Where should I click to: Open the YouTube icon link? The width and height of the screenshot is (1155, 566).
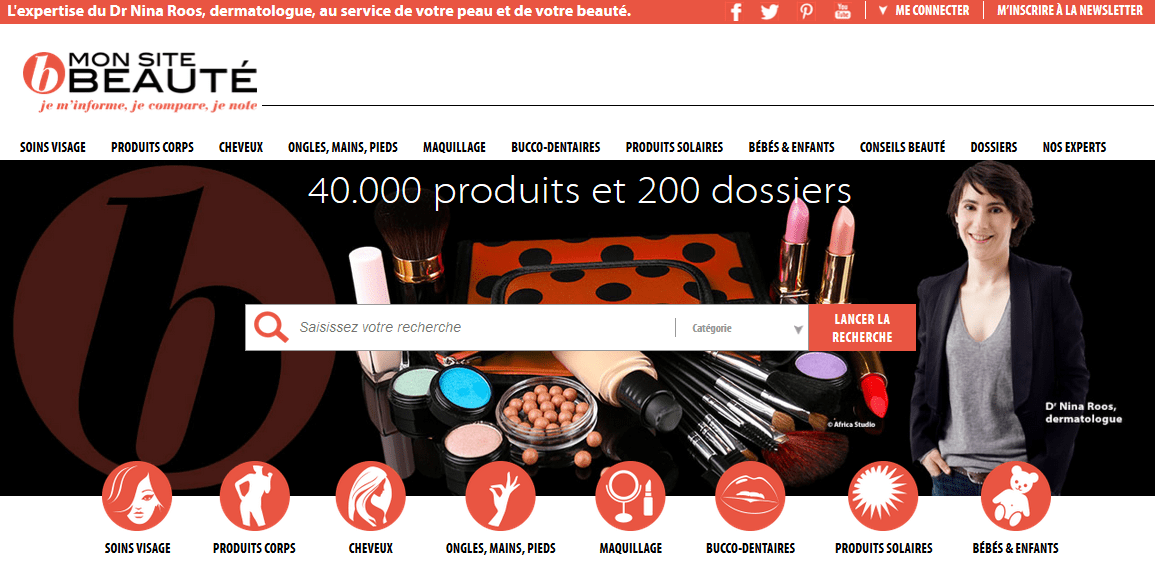(843, 11)
